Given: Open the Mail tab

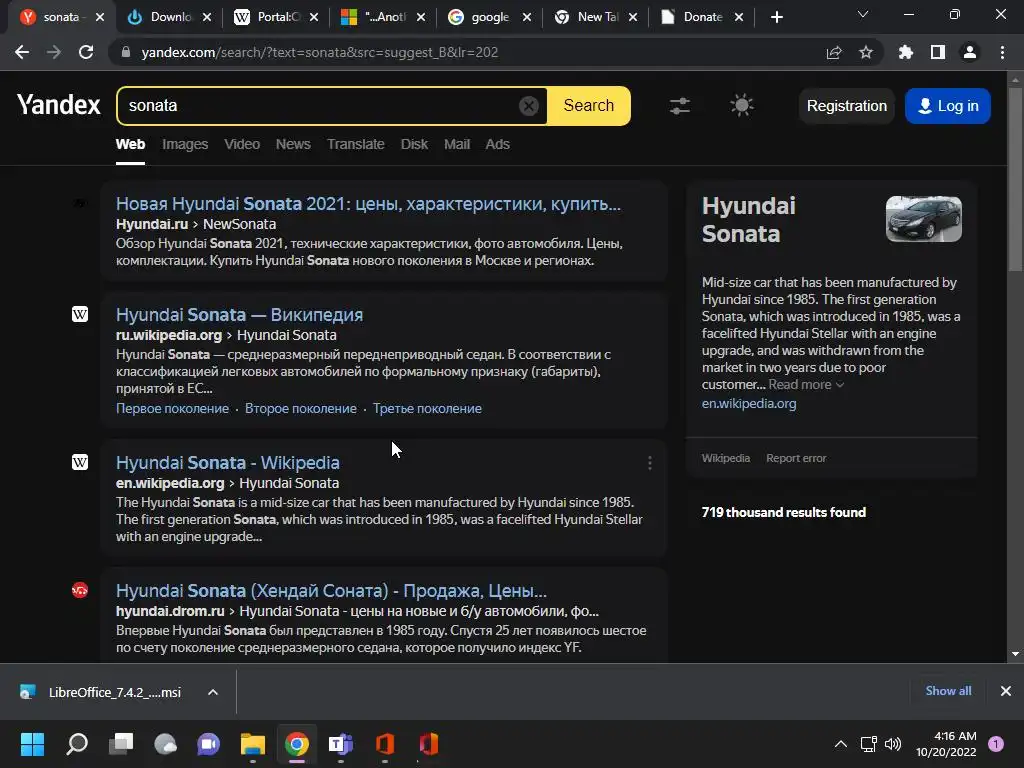Looking at the screenshot, I should (x=456, y=144).
